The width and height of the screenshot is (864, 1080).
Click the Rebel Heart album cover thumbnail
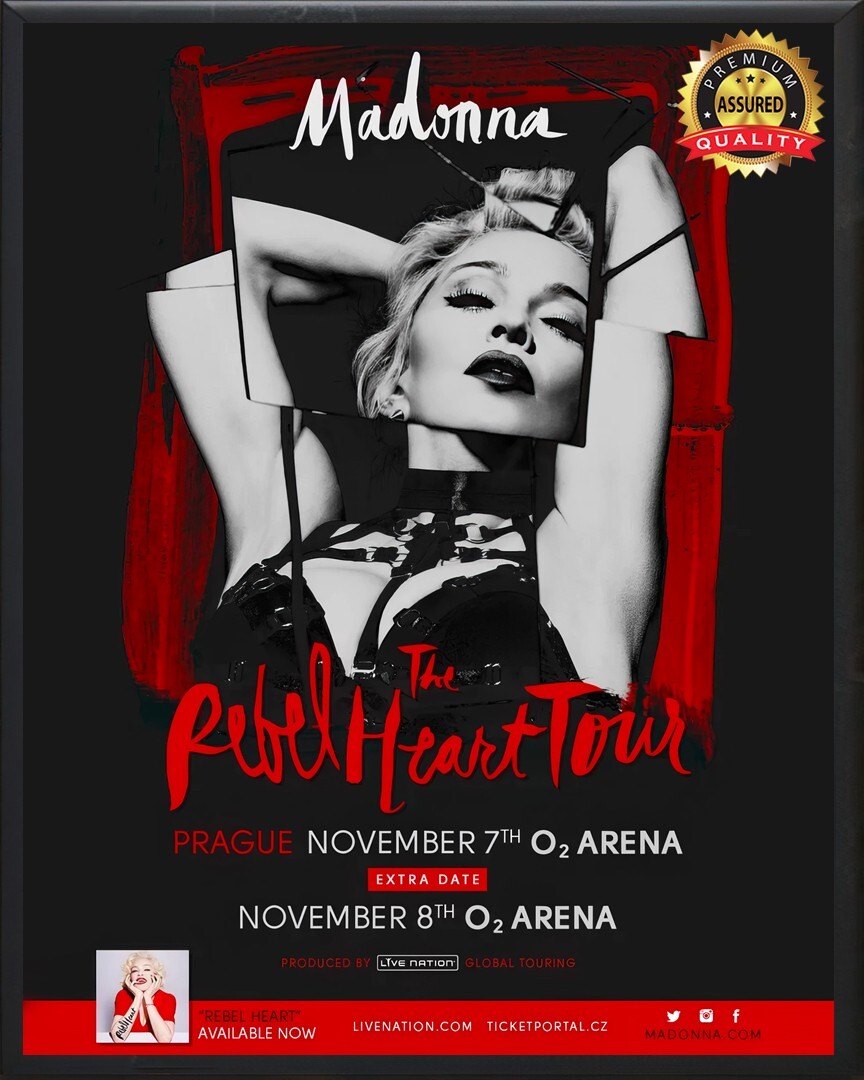[x=143, y=996]
